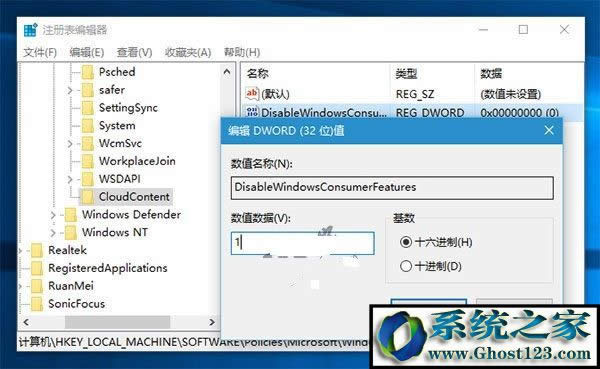This screenshot has width=600, height=369.
Task: Select the Windows Defender folder icon
Action: tap(71, 215)
